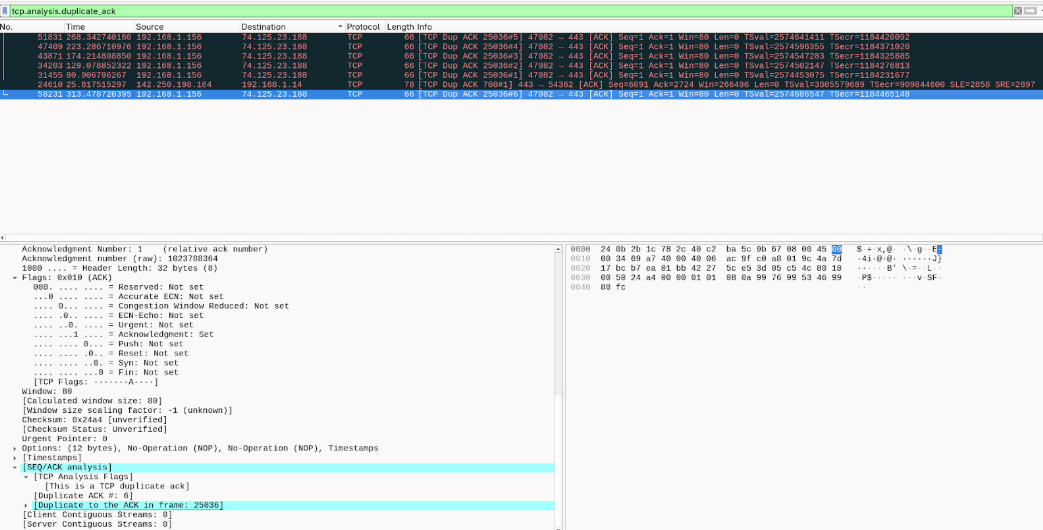Select ECN-Echo: Not set line
The width and height of the screenshot is (1043, 530).
tap(118, 315)
